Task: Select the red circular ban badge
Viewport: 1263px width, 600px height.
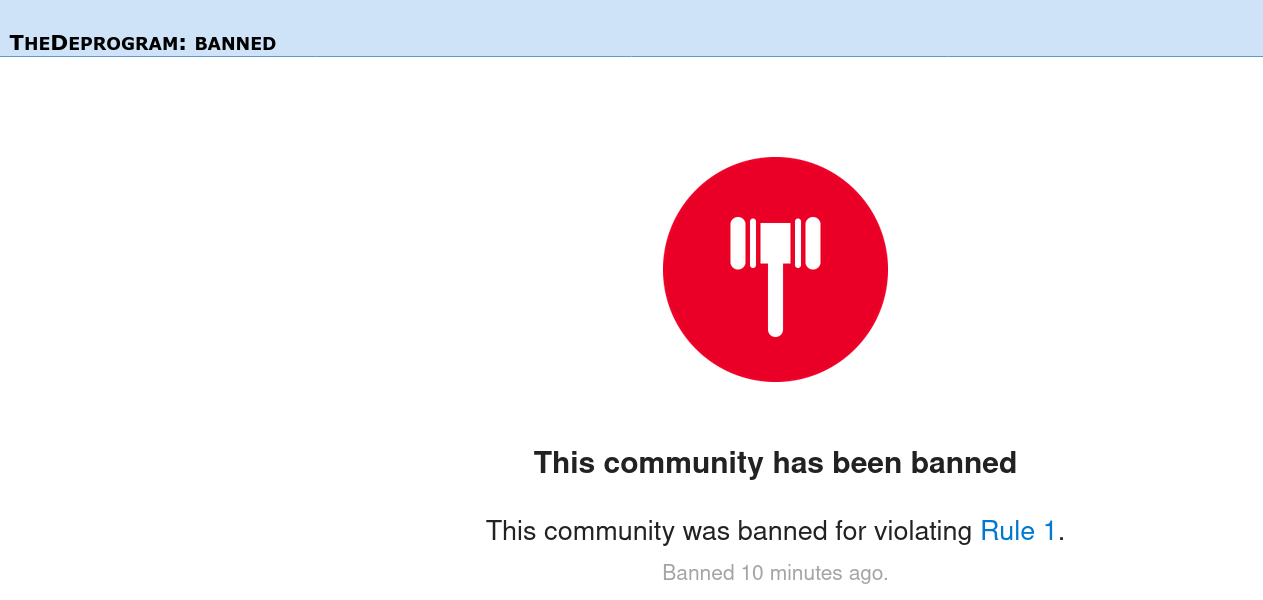Action: pyautogui.click(x=775, y=269)
